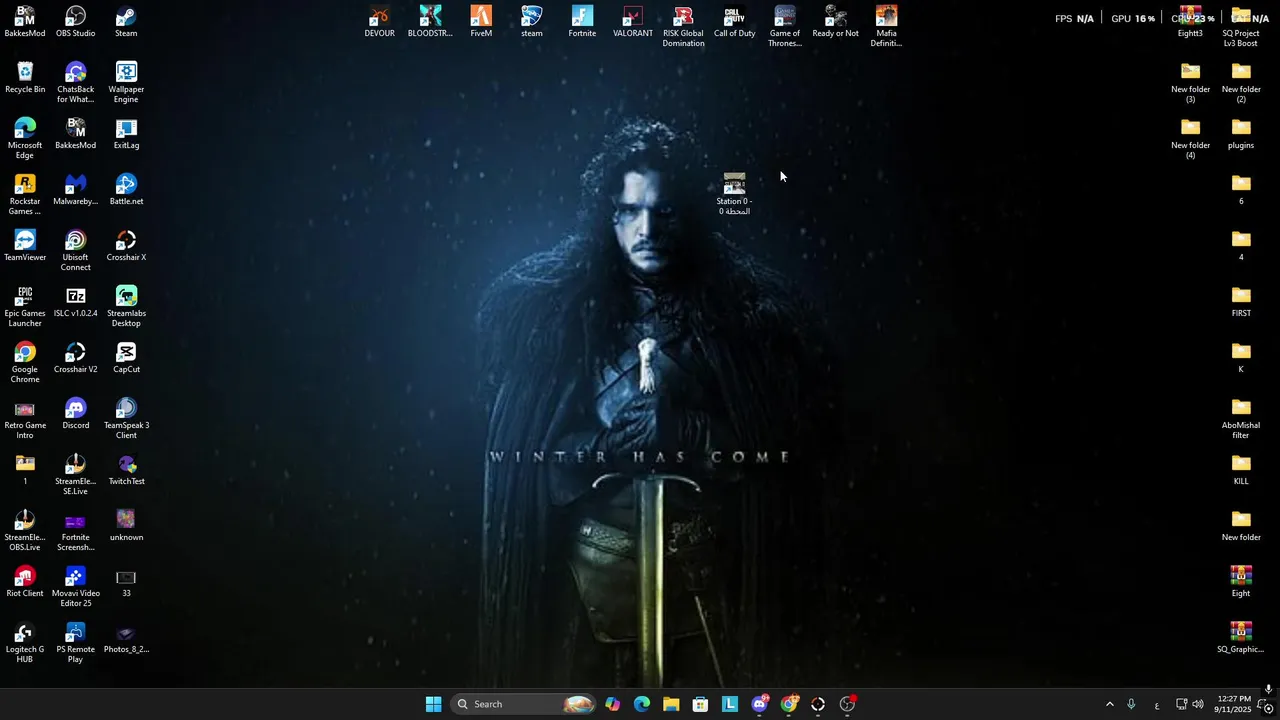Open File Explorer from the taskbar
Viewport: 1280px width, 720px height.
671,704
